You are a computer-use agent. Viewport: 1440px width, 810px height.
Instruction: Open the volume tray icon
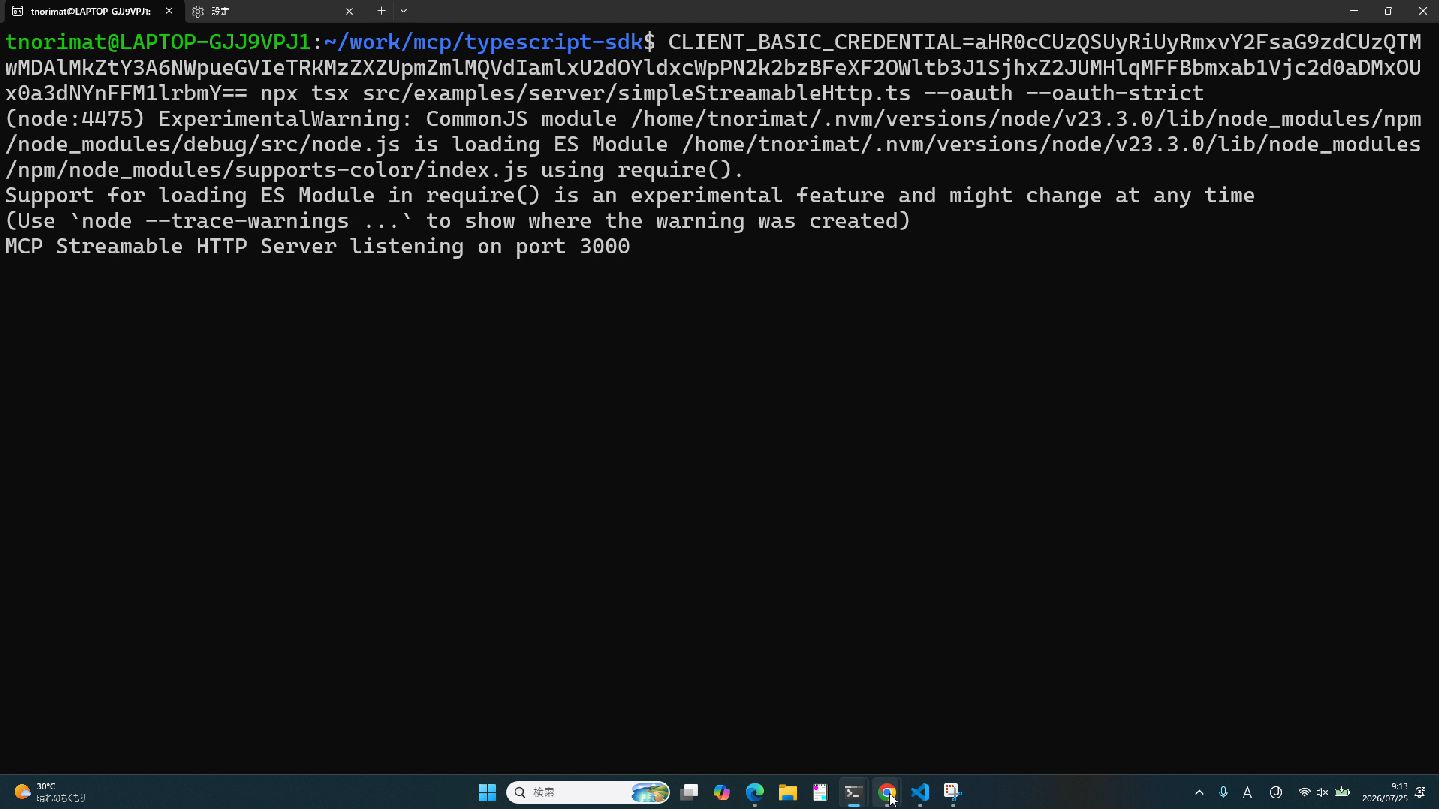click(1323, 792)
